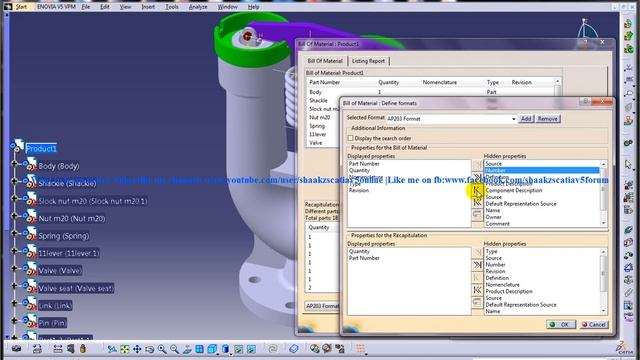Click the BOM hide-all-properties double arrow

[477, 177]
